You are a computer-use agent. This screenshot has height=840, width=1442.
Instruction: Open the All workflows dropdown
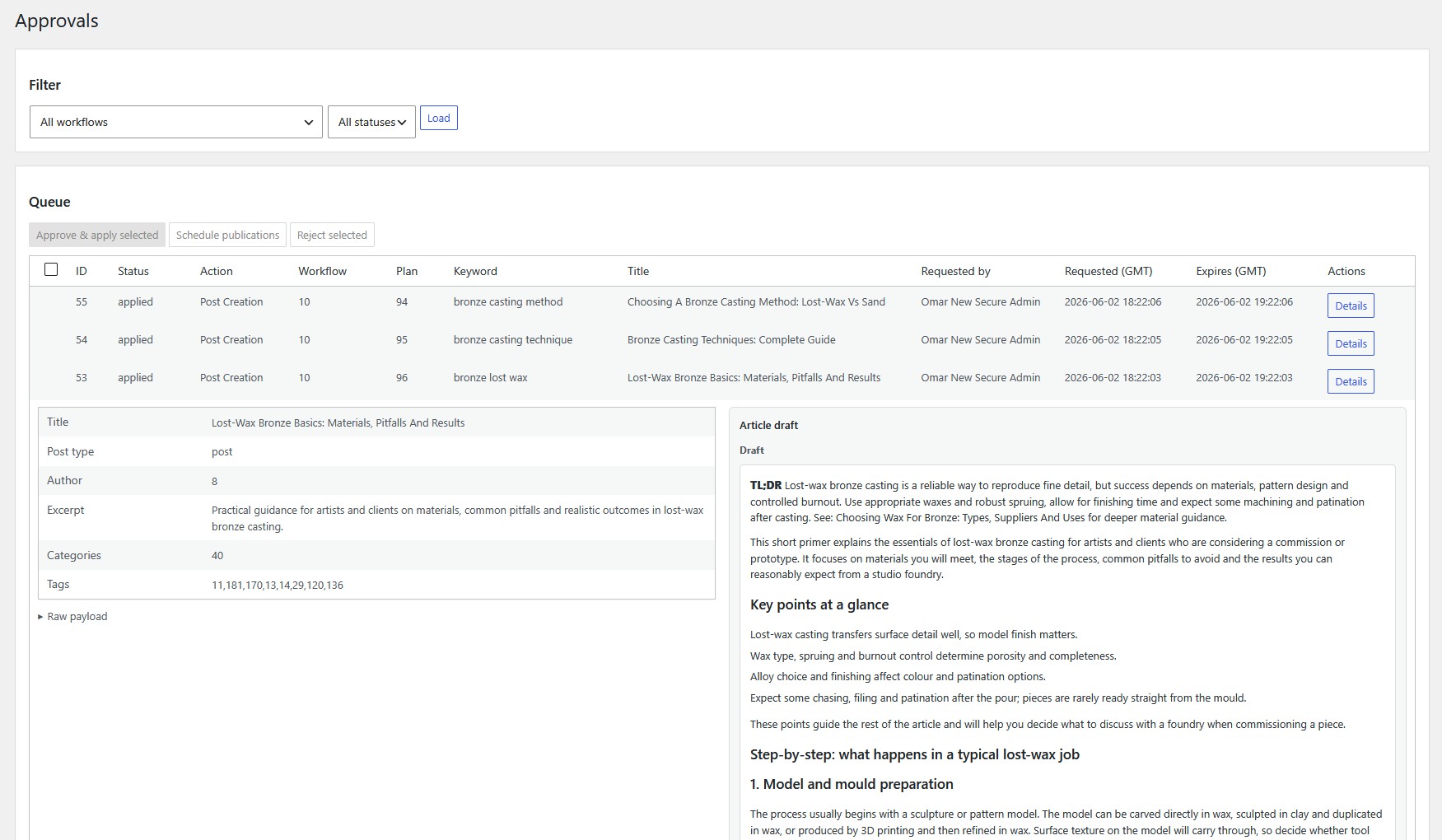pyautogui.click(x=175, y=122)
